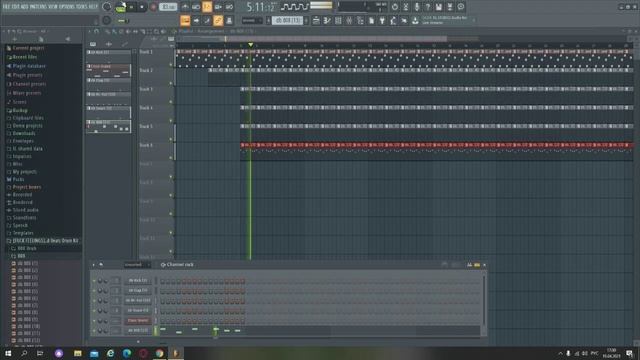Open the ADD menu

[24, 7]
